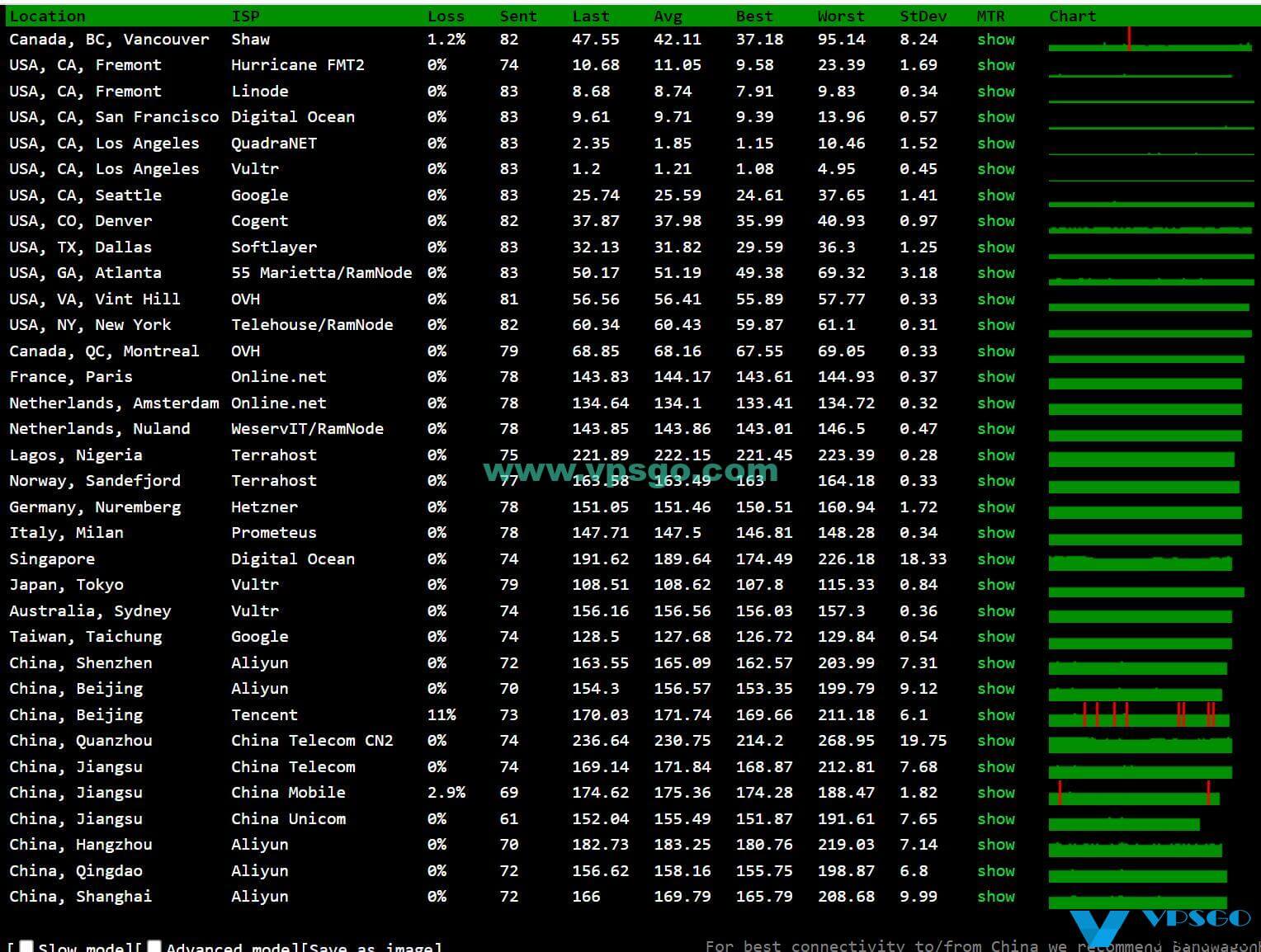Show MTR for Seattle Google row
Screen dimensions: 1261x952
click(996, 196)
